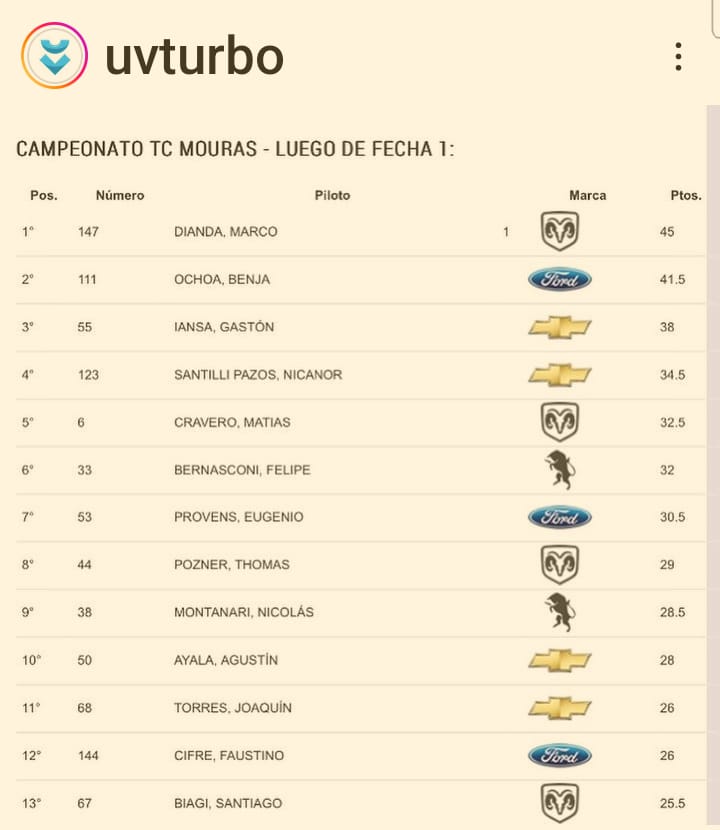The width and height of the screenshot is (720, 830).
Task: Tap the uvturbo profile avatar
Action: (x=55, y=56)
